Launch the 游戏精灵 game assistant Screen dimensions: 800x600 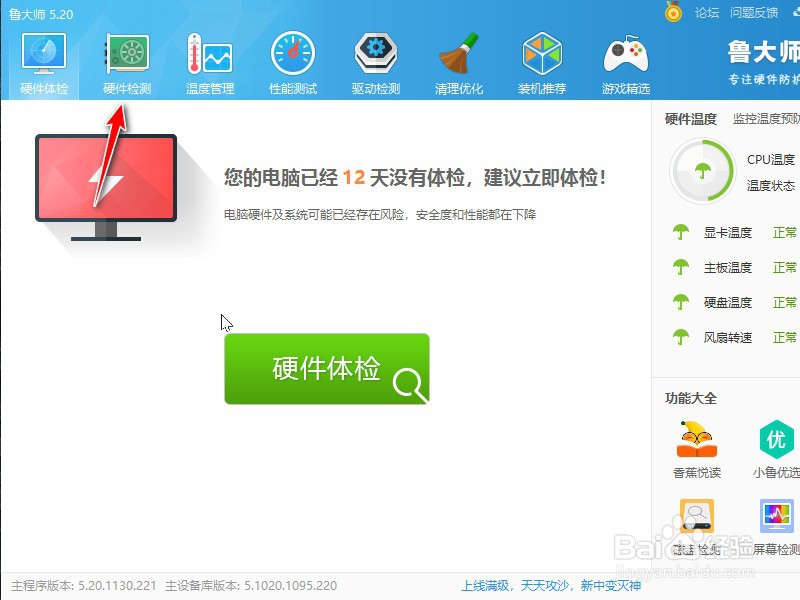pos(624,62)
